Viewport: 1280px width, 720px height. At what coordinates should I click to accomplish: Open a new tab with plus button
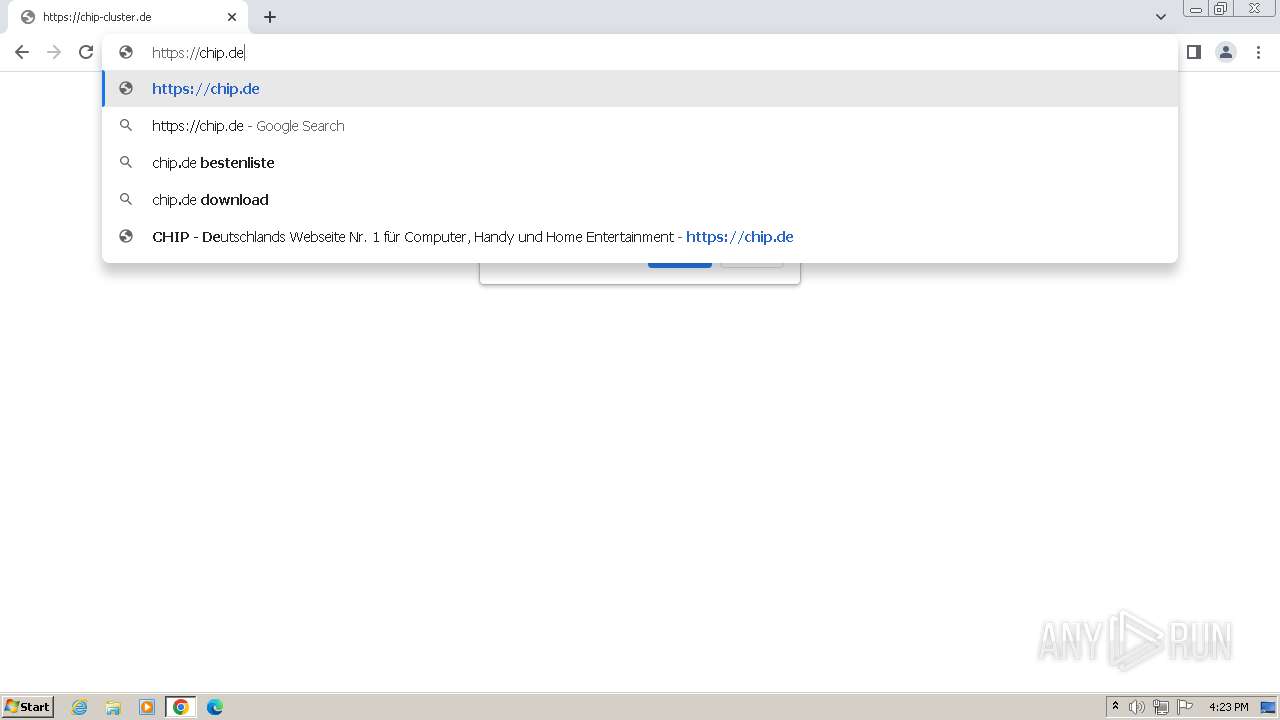click(270, 17)
